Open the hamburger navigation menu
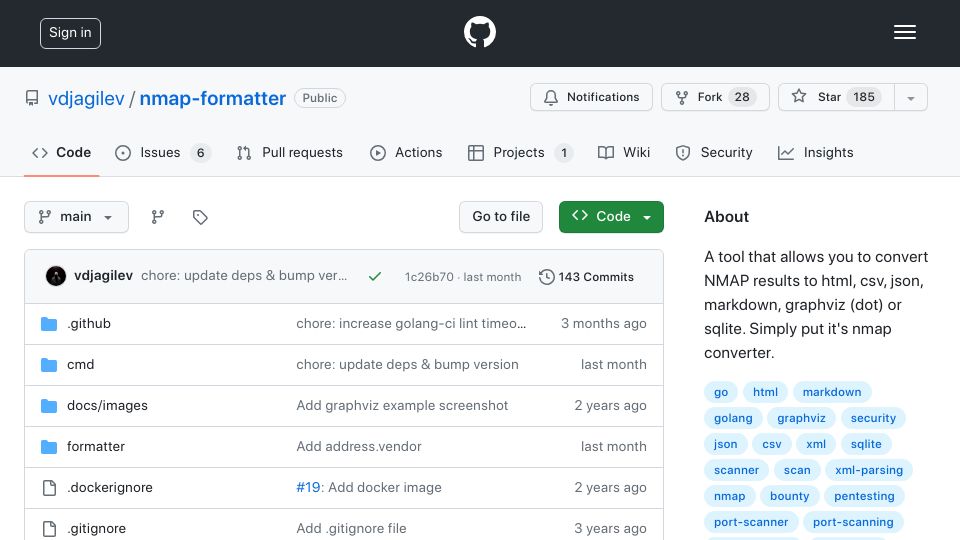The height and width of the screenshot is (540, 960). pos(904,32)
